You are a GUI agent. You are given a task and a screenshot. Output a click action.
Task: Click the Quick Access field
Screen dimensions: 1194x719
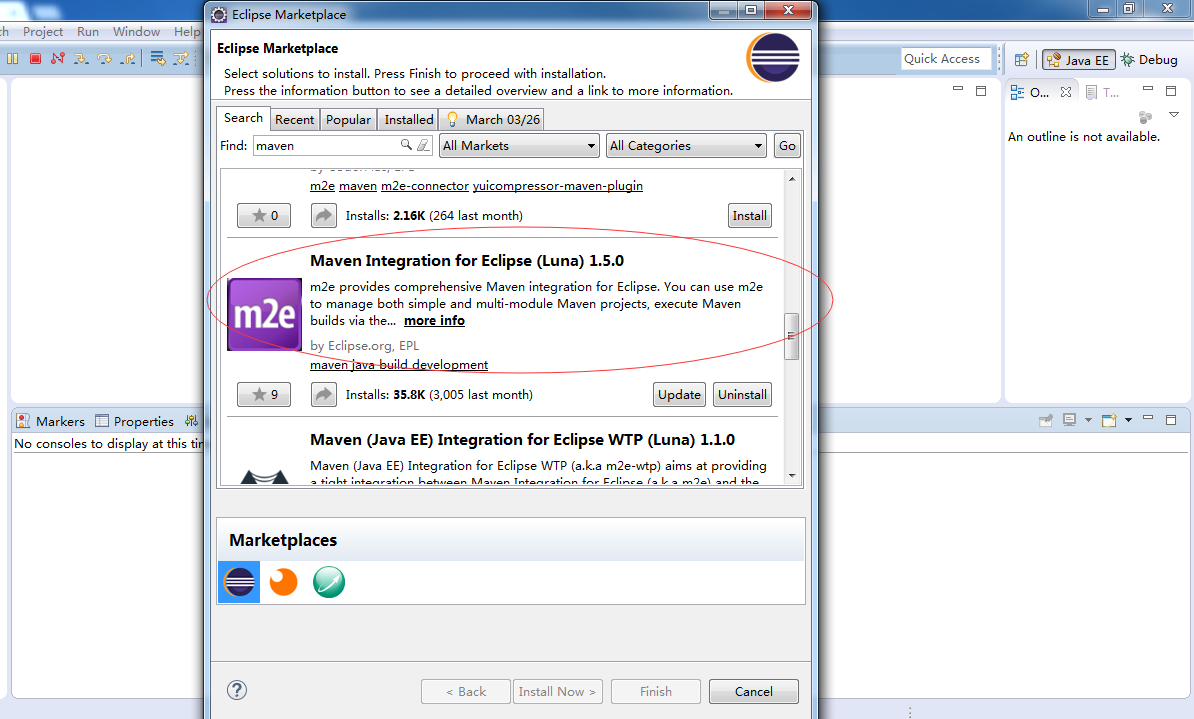pos(947,59)
